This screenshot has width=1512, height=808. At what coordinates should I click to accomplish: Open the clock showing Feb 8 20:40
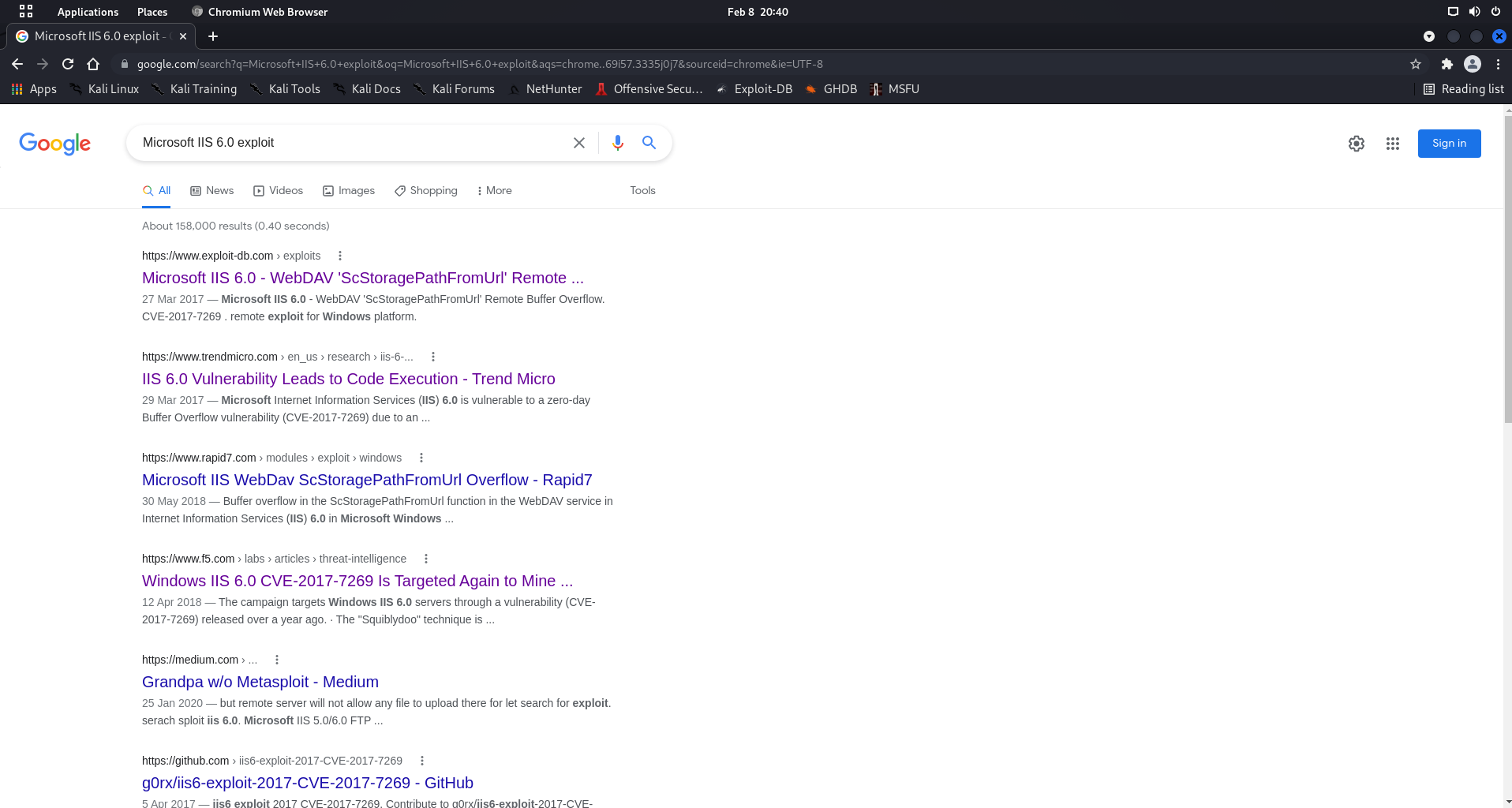(758, 12)
